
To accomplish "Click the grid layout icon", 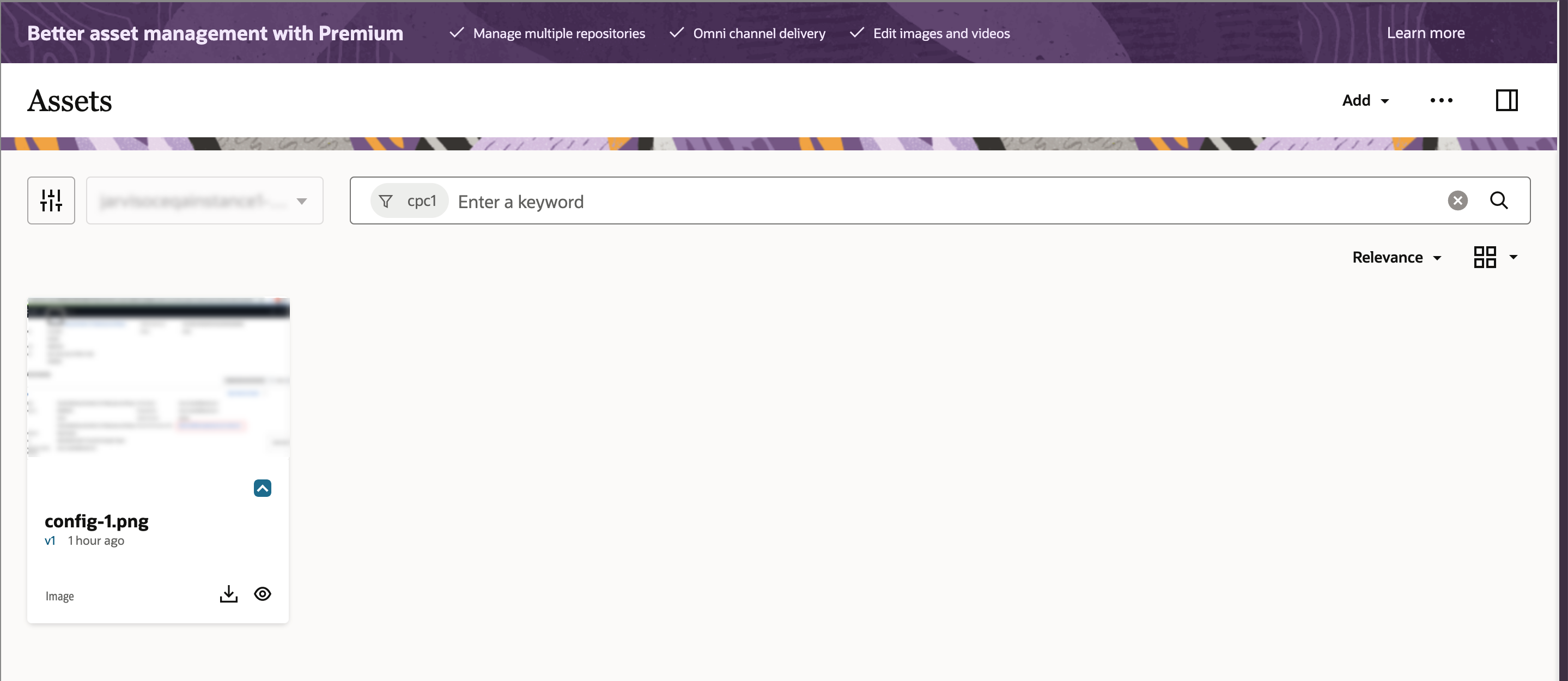I will click(x=1485, y=258).
